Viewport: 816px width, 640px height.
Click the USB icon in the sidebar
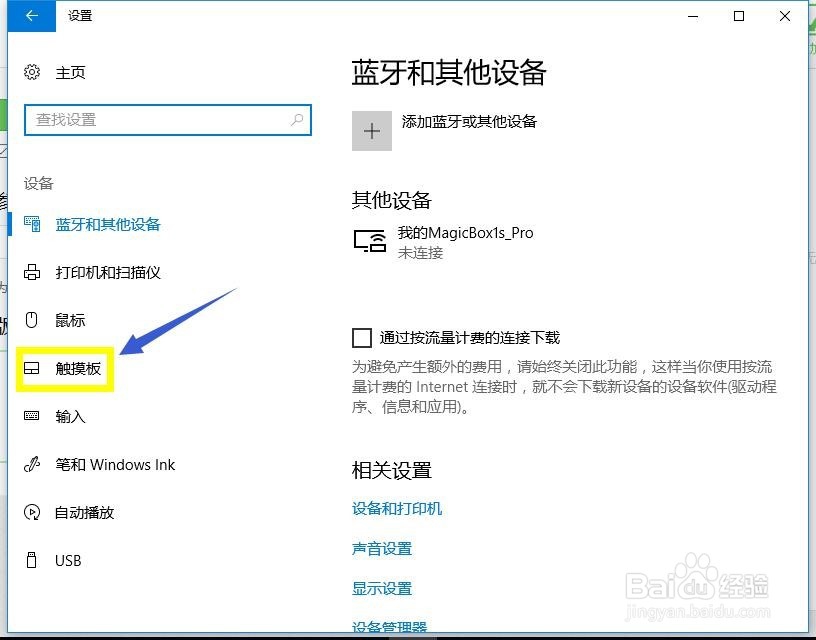point(33,560)
